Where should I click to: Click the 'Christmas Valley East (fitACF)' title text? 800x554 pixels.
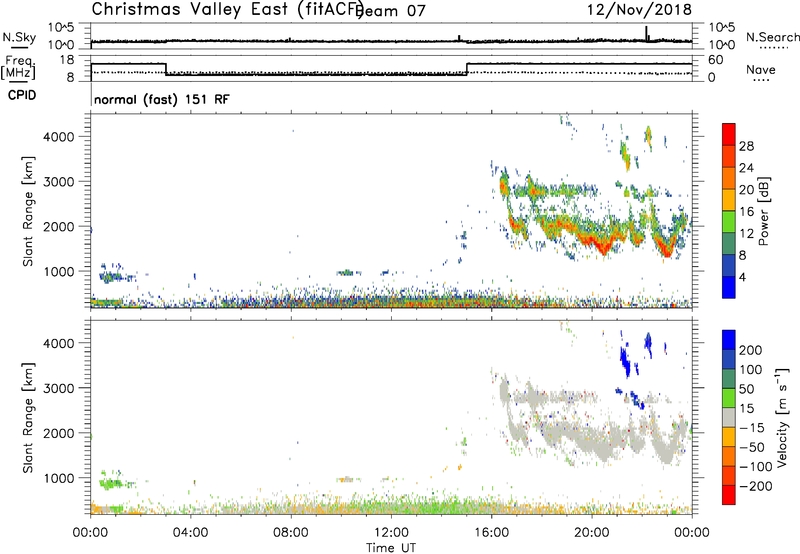point(228,10)
